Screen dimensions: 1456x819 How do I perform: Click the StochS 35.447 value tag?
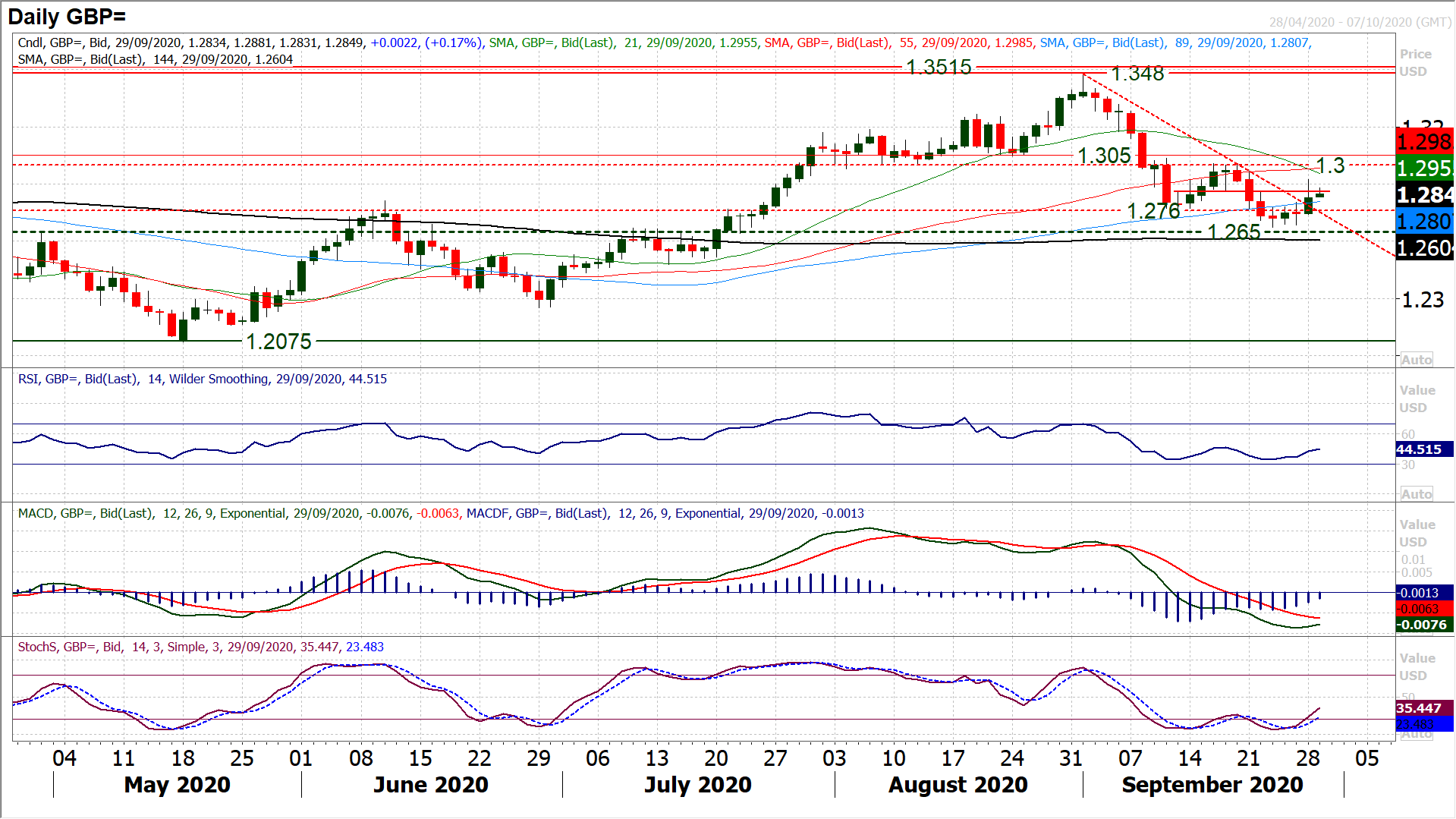click(x=1419, y=708)
